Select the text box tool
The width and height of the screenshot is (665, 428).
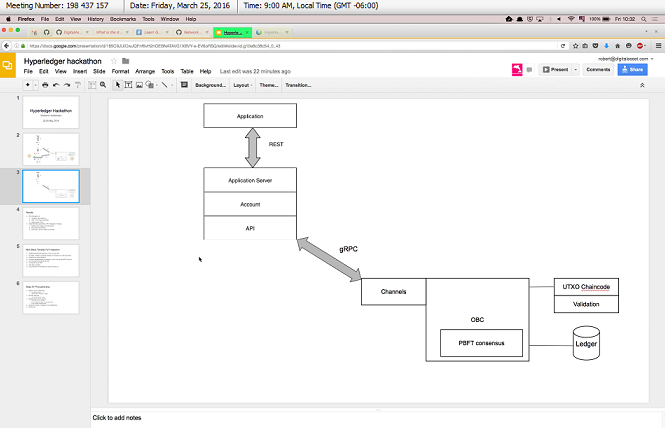click(x=128, y=85)
